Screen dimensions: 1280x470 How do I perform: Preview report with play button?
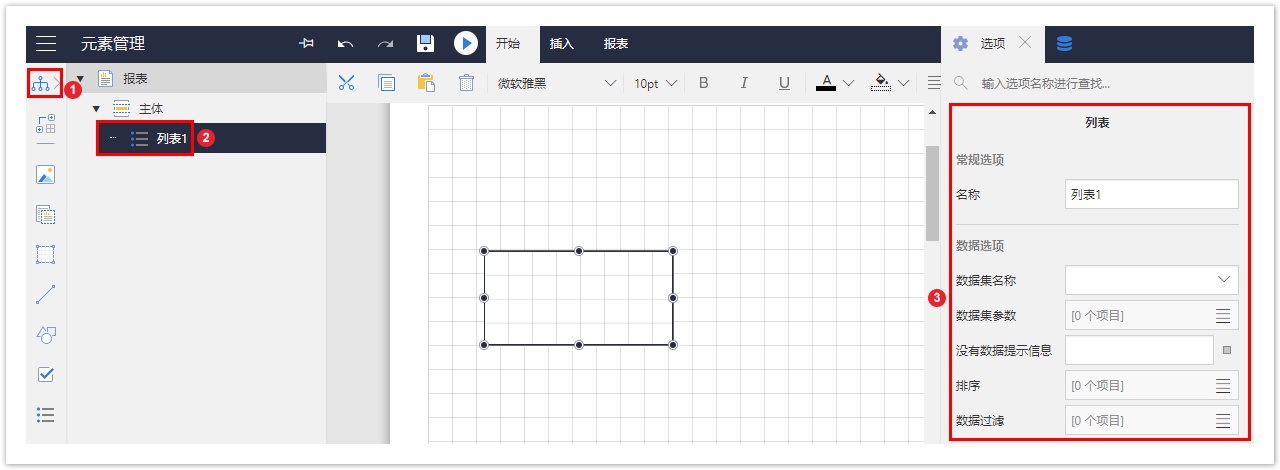coord(466,43)
